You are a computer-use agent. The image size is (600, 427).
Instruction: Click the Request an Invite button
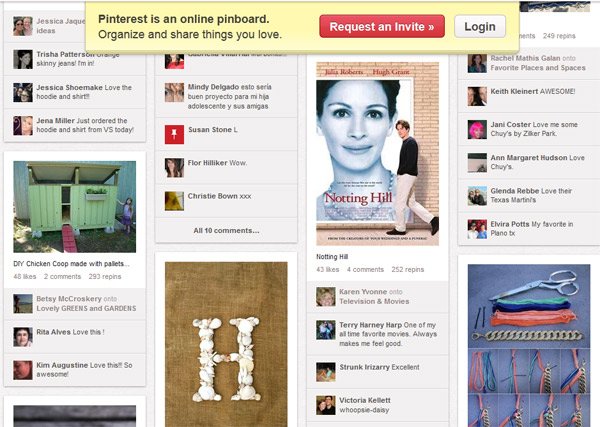[x=382, y=26]
